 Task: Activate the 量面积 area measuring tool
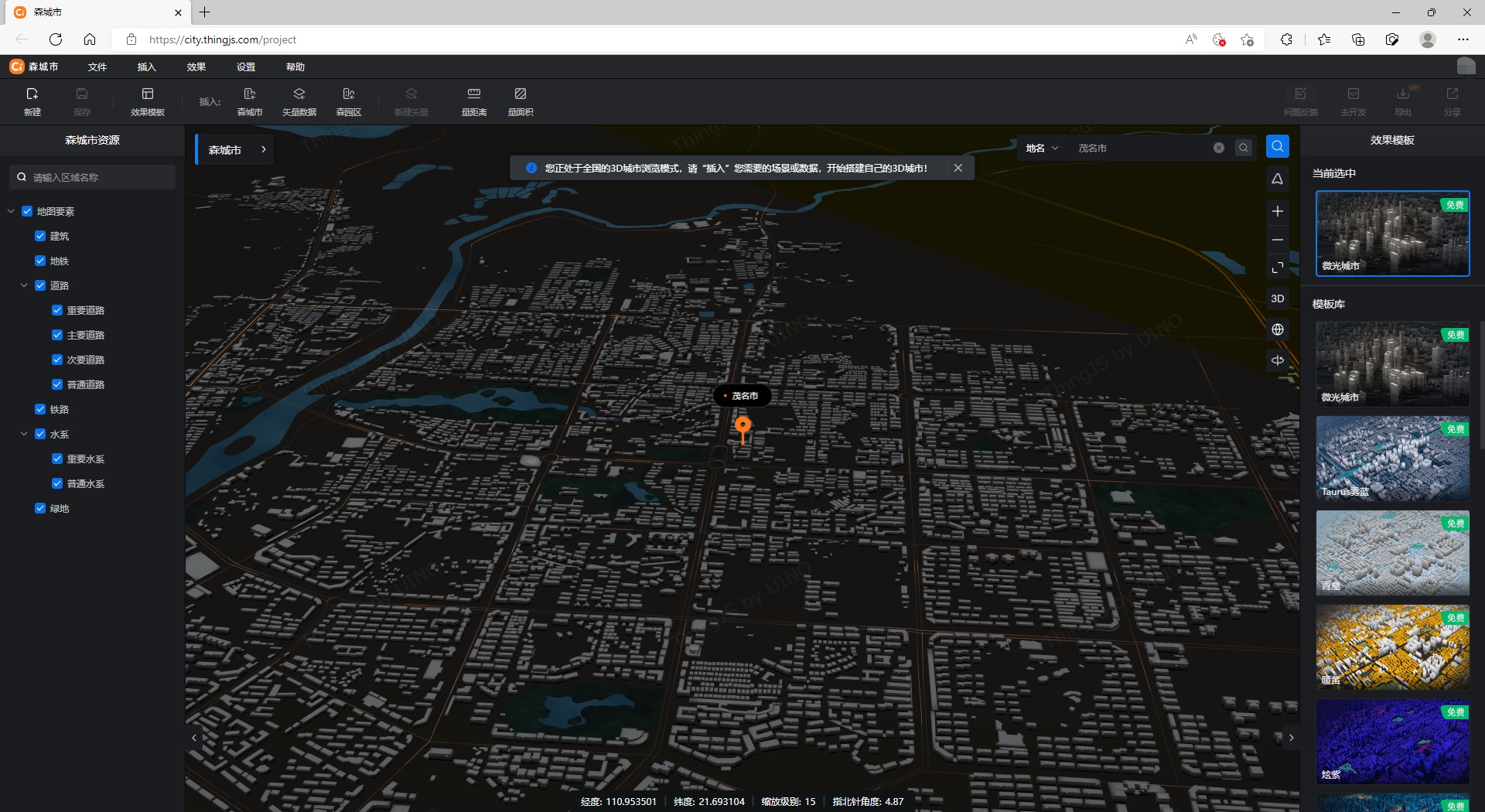click(x=520, y=101)
